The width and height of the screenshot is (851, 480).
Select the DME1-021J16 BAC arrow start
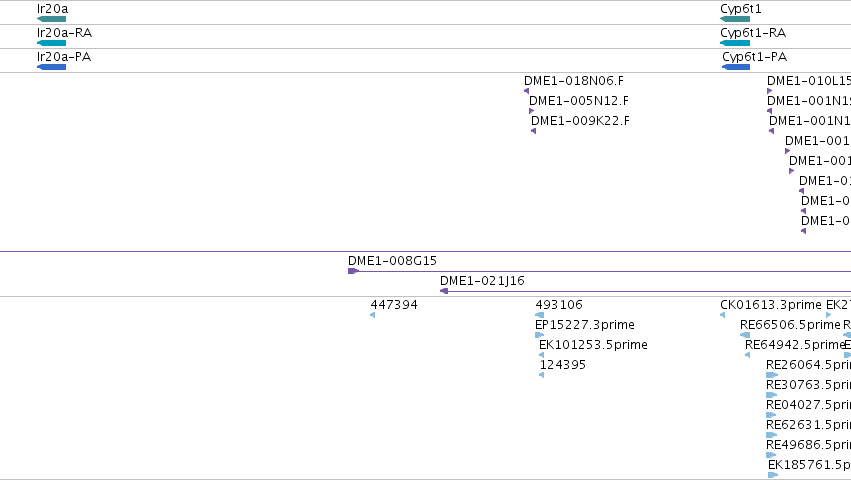point(444,291)
